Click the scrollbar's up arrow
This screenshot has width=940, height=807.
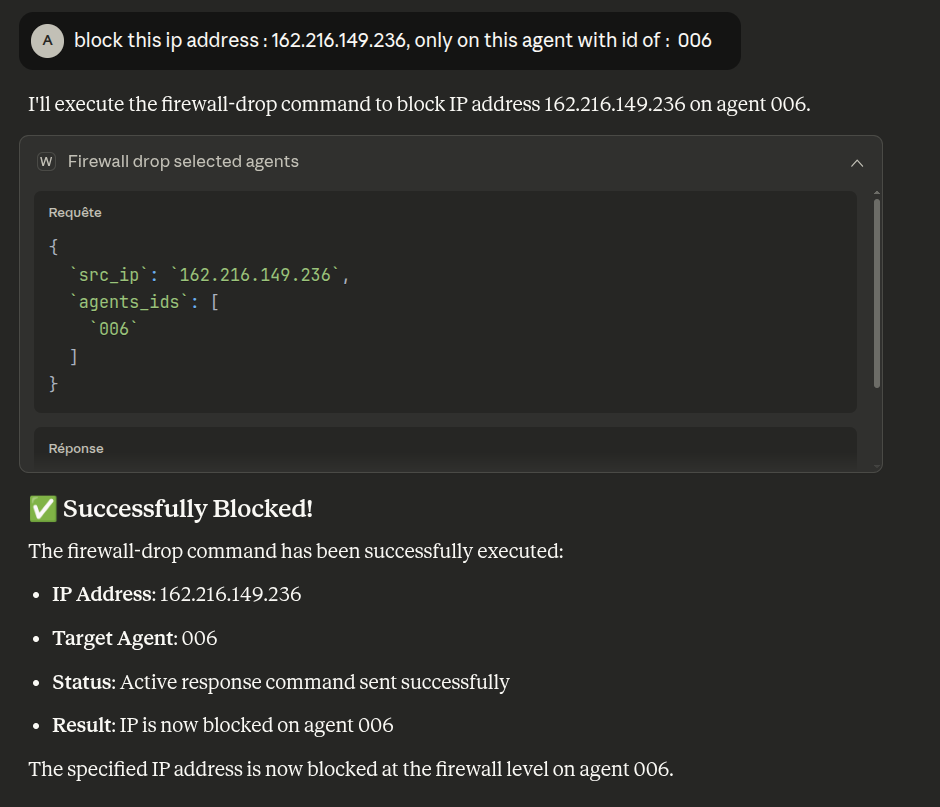(877, 192)
